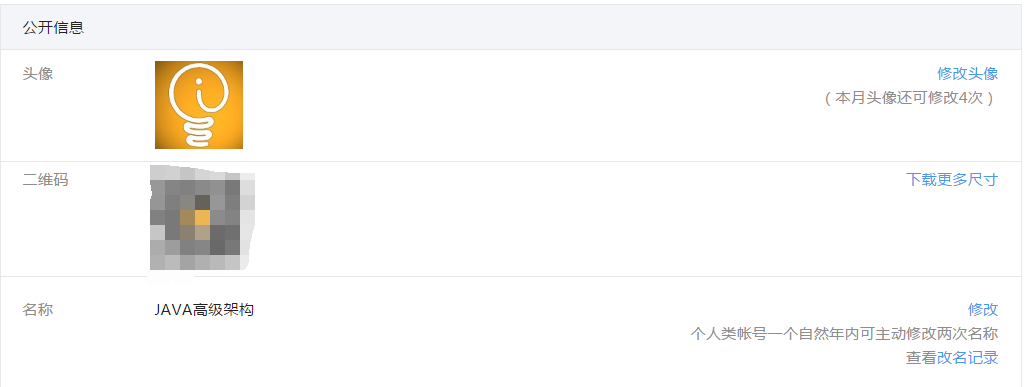The image size is (1027, 387).
Task: View the 改名记录 link
Action: 967,358
